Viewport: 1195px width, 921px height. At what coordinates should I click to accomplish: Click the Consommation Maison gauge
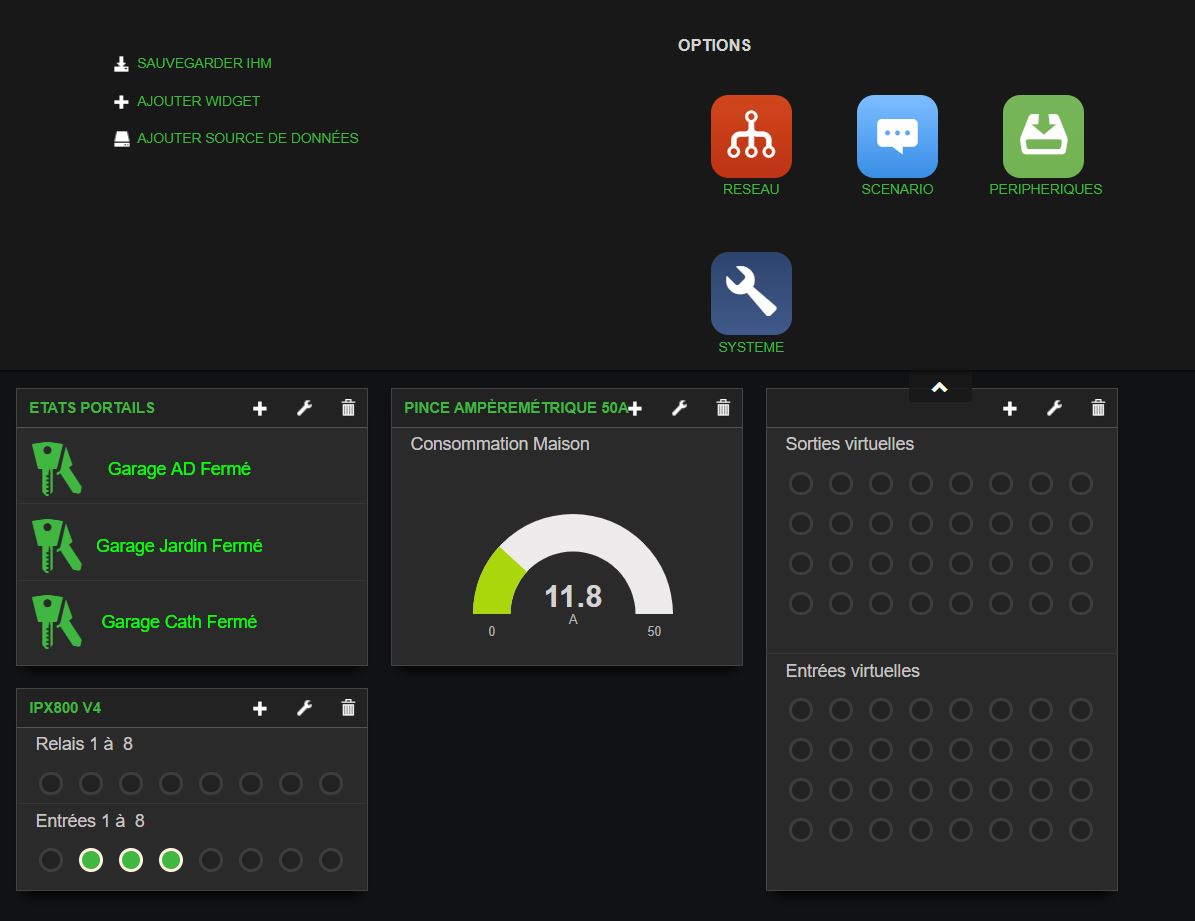click(573, 575)
